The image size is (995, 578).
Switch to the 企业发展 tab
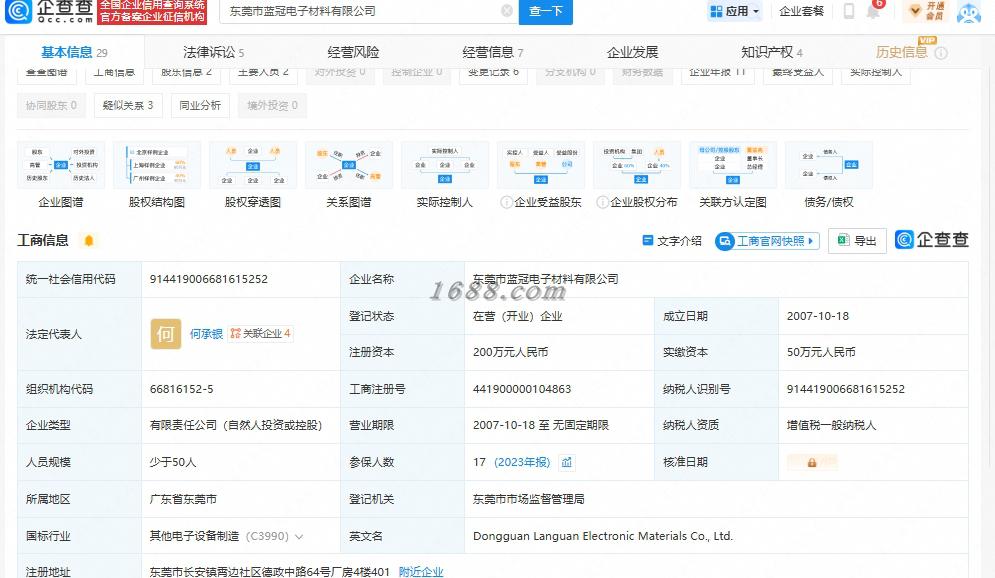pyautogui.click(x=632, y=52)
